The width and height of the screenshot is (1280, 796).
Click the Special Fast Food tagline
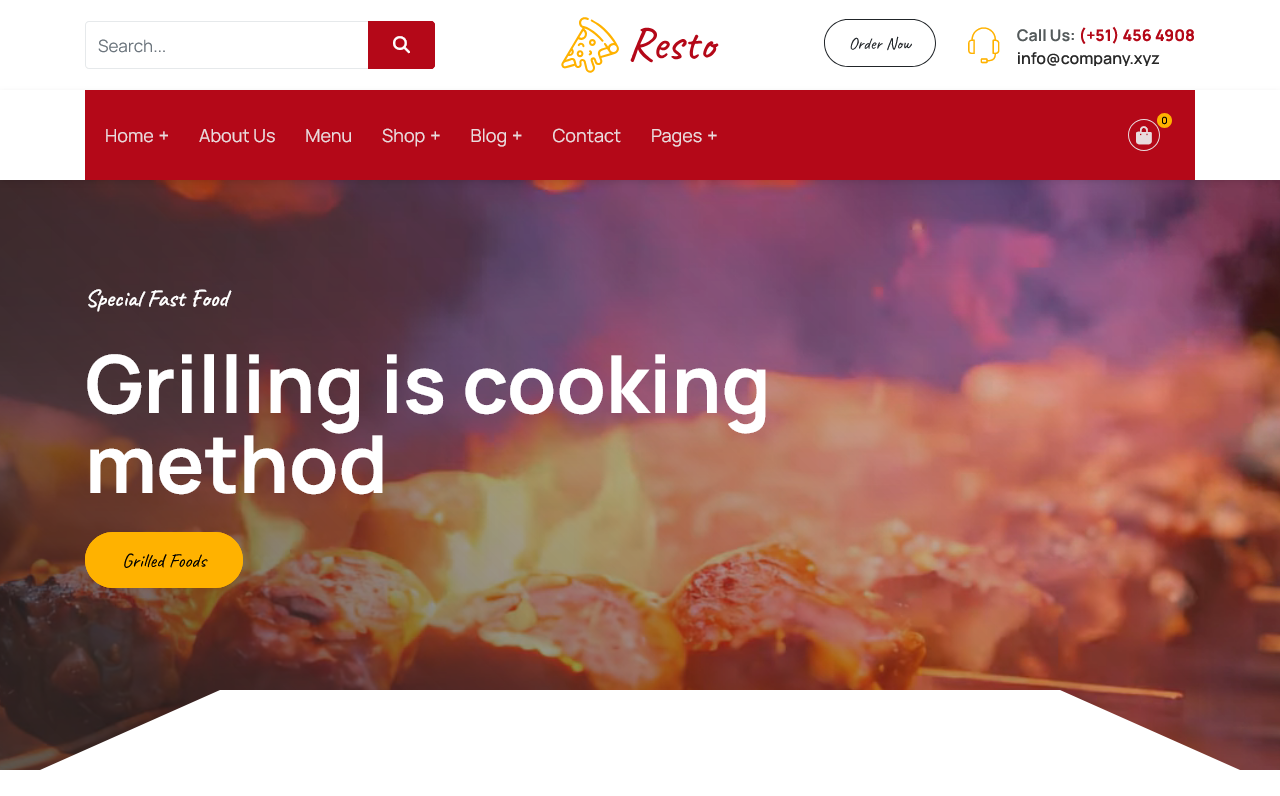tap(158, 299)
